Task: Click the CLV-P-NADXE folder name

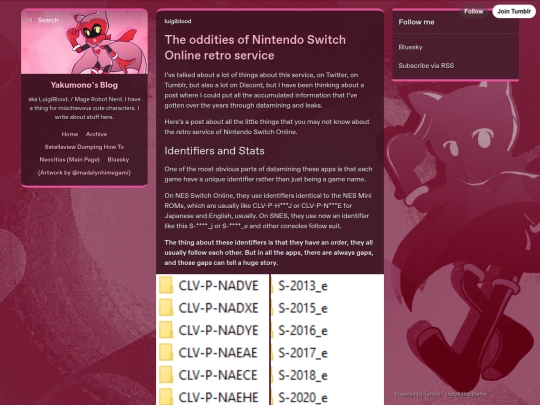Action: pos(218,308)
